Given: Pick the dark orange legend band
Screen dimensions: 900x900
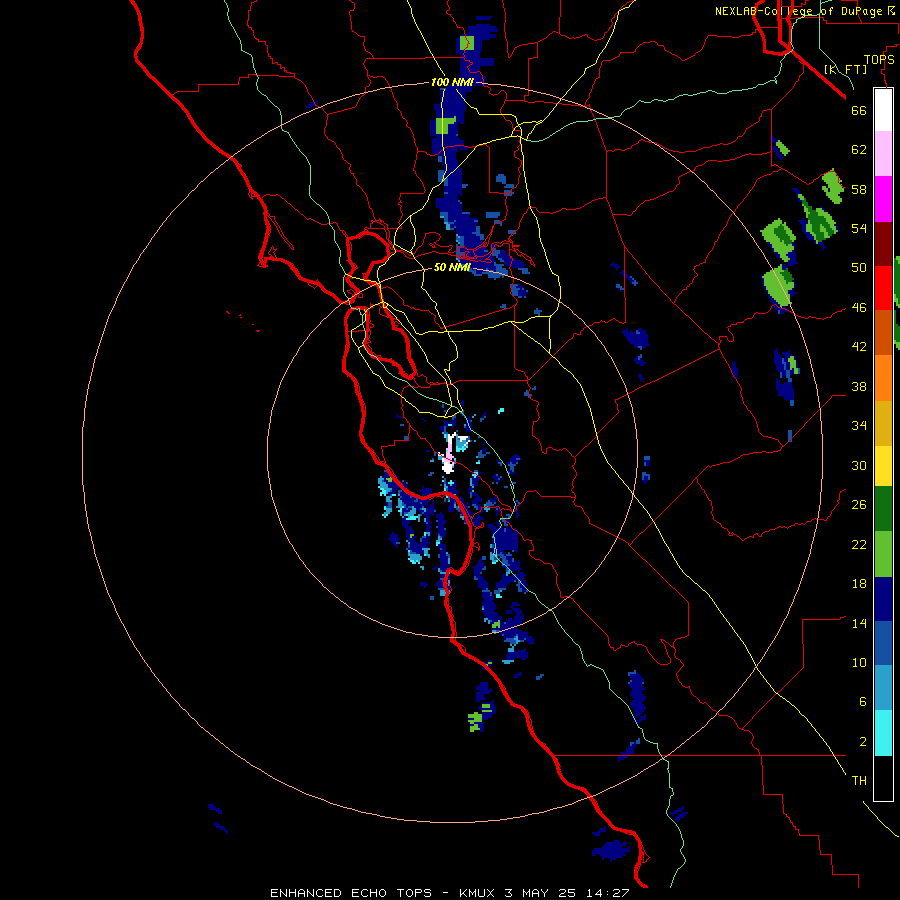Looking at the screenshot, I should [883, 333].
